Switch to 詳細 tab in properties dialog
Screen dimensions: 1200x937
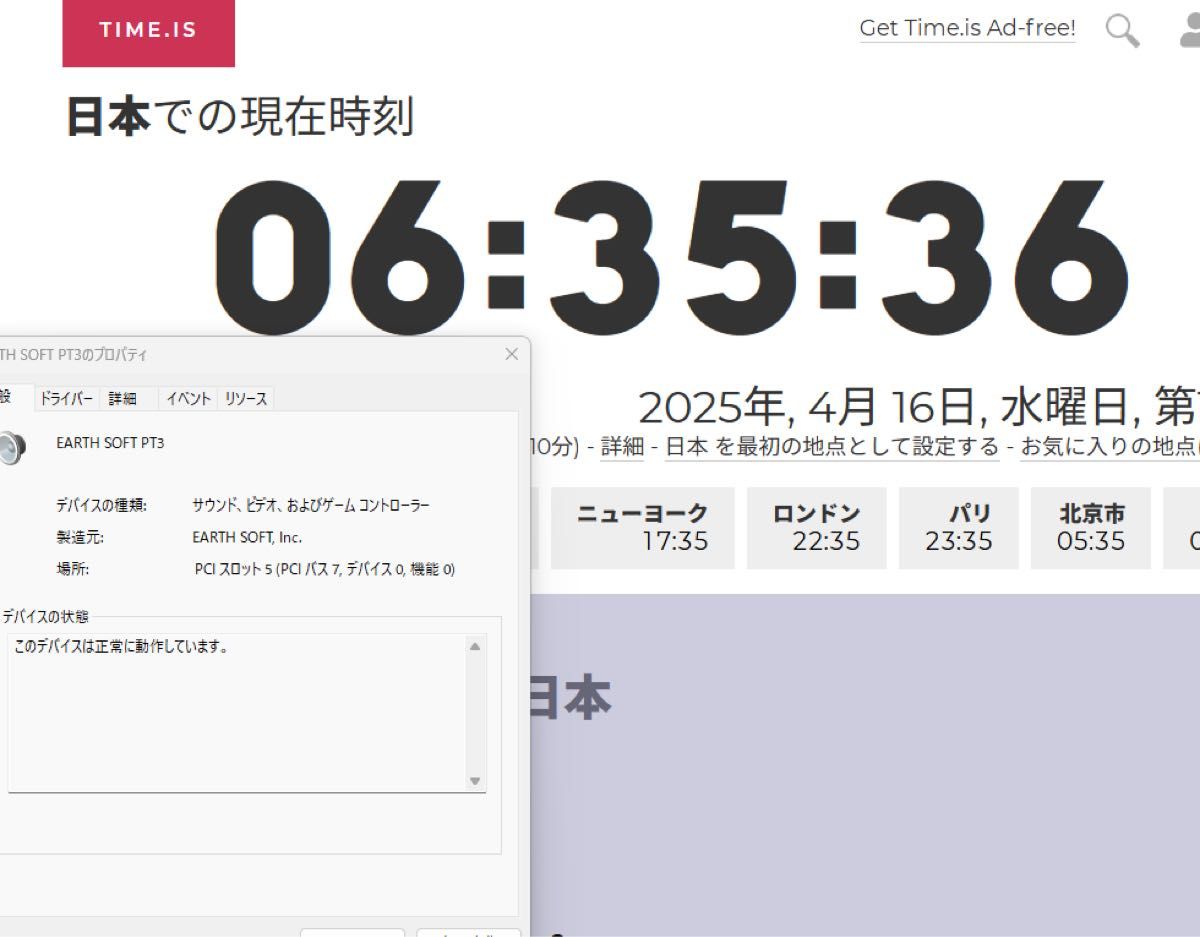click(x=123, y=398)
